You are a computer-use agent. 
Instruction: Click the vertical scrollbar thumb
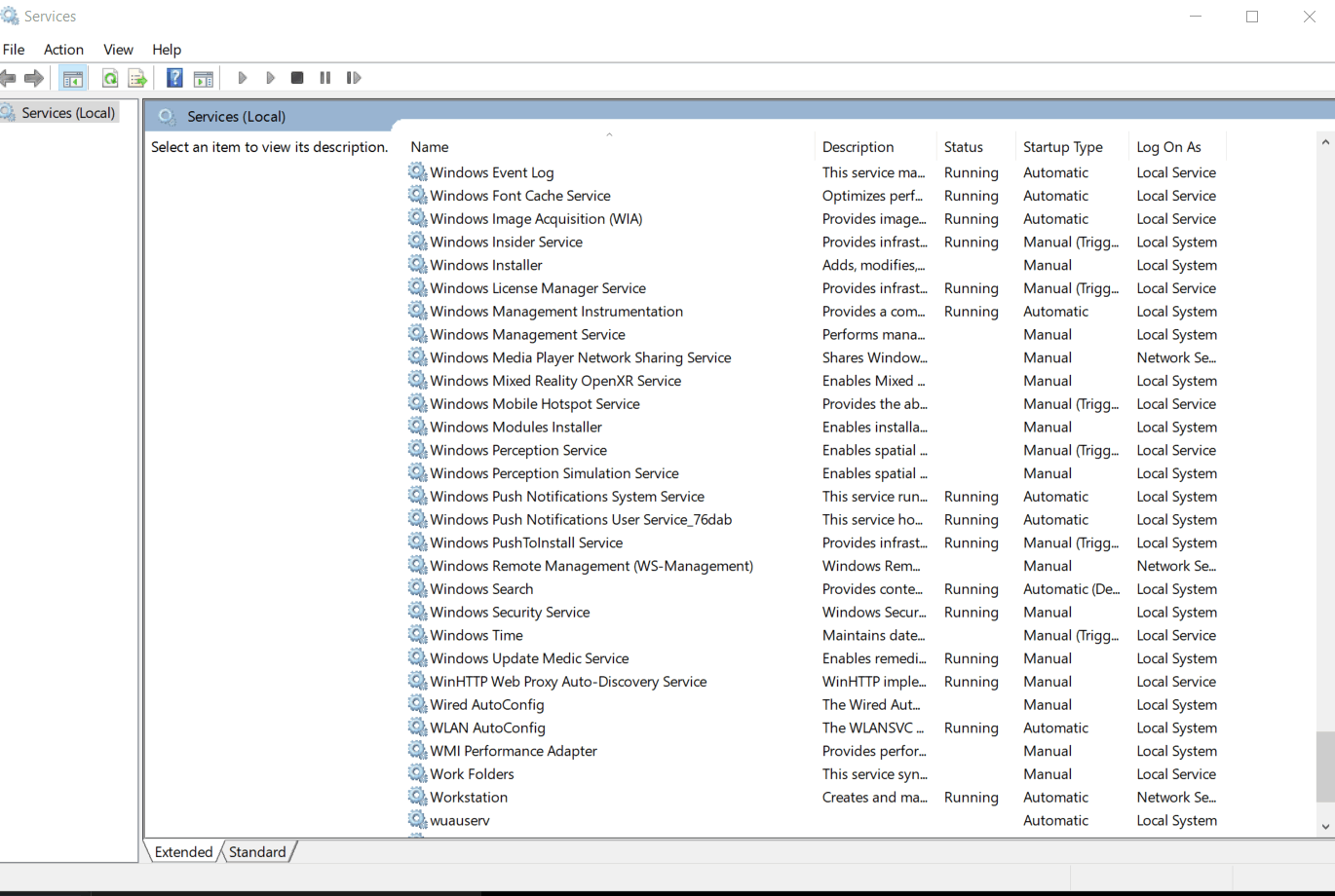click(x=1325, y=767)
